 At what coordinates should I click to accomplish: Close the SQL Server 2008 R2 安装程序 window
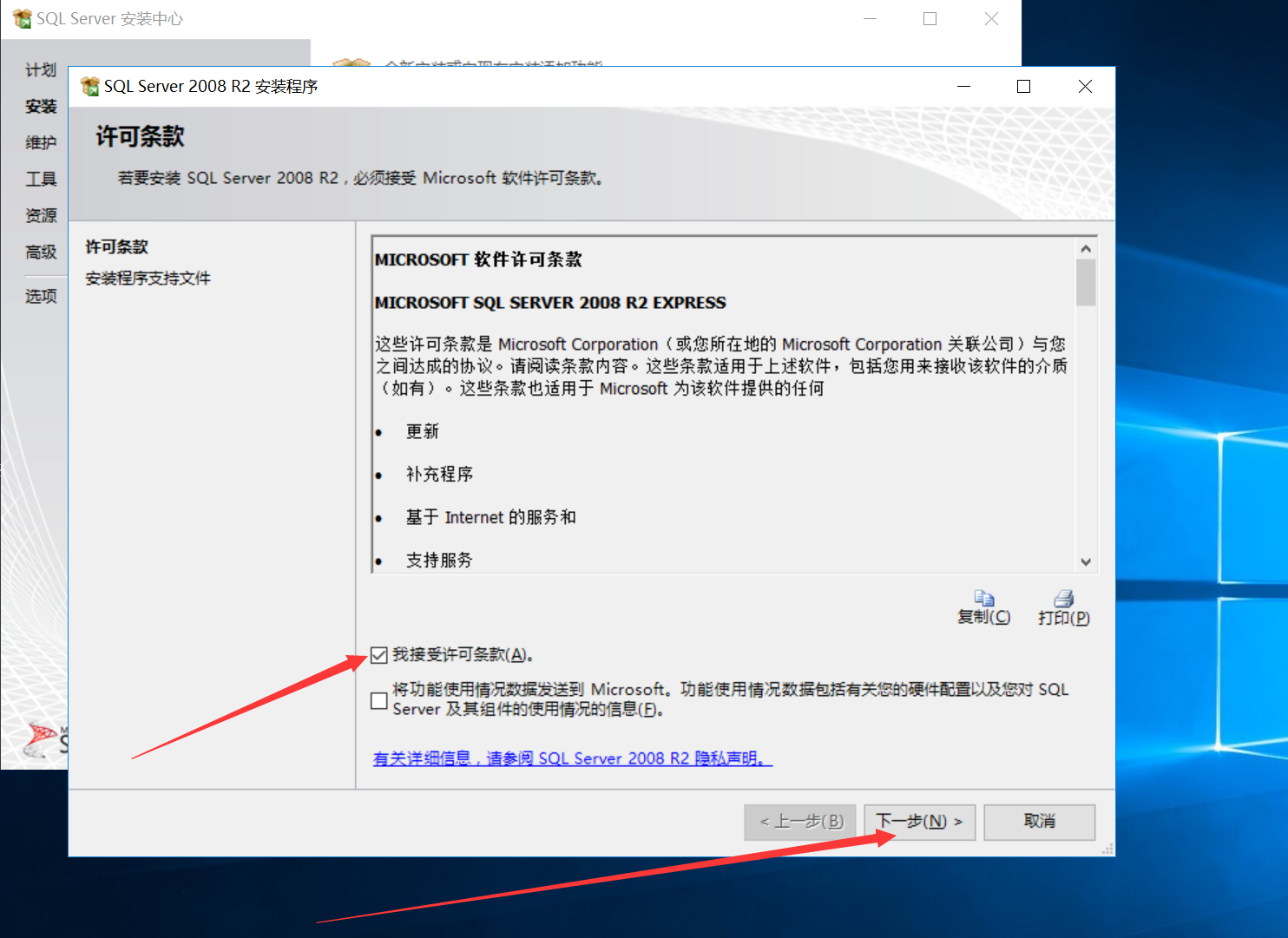[1085, 86]
